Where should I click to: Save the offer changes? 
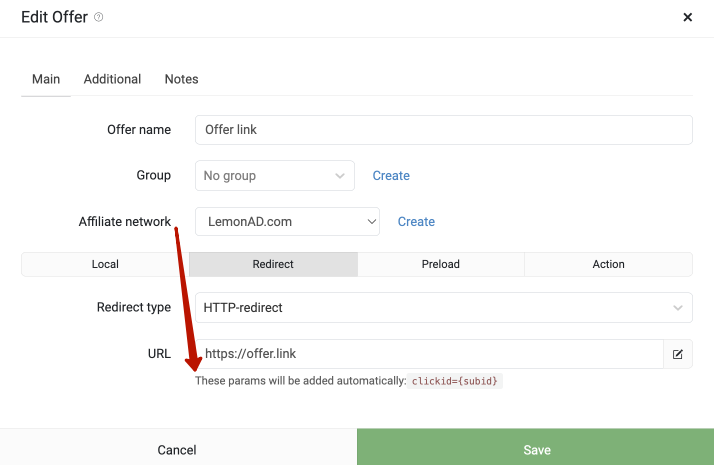[537, 450]
